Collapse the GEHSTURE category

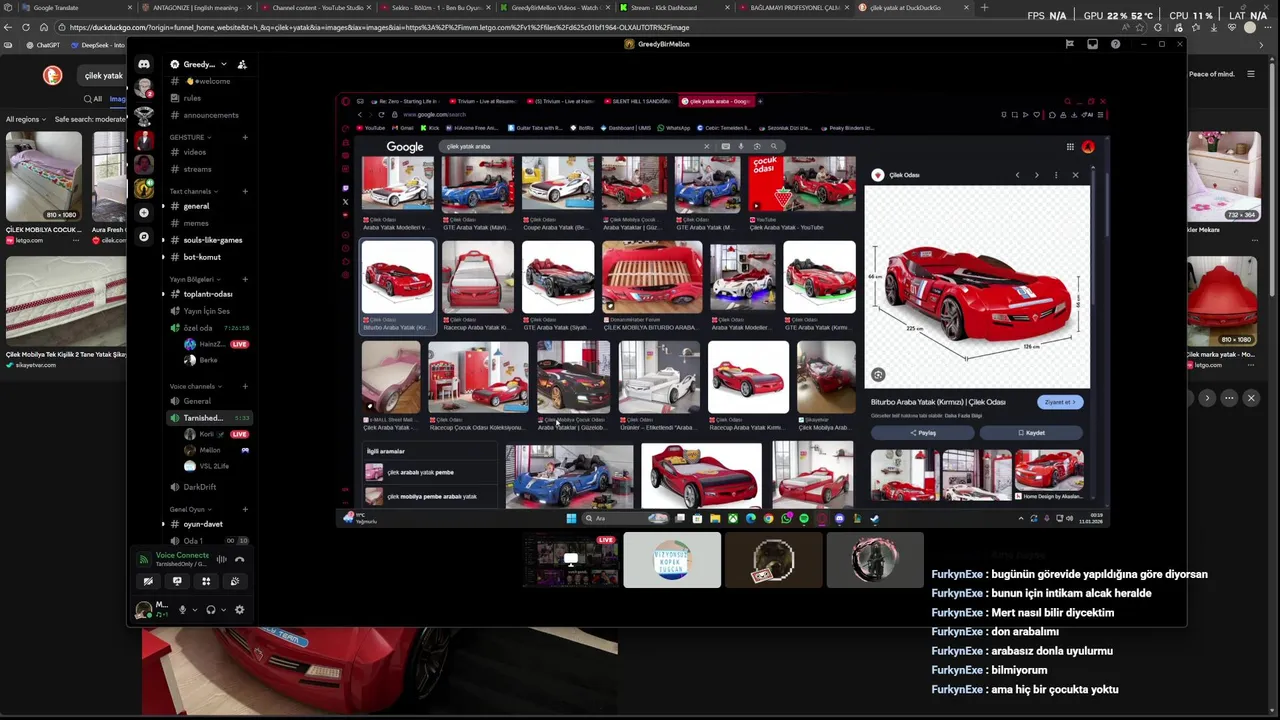[x=187, y=137]
